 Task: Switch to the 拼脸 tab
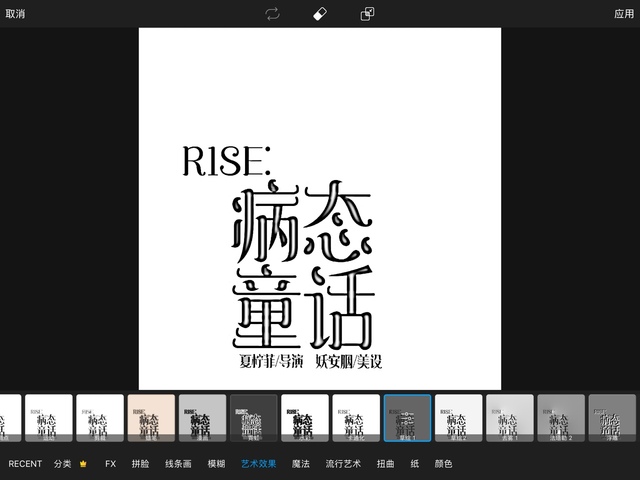pyautogui.click(x=140, y=464)
